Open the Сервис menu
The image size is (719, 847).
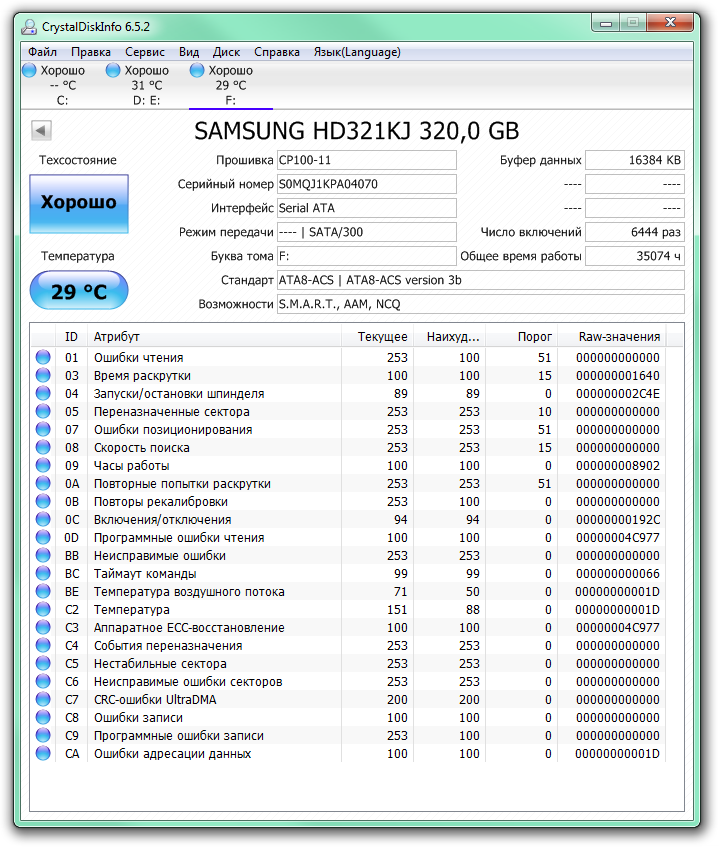[145, 52]
